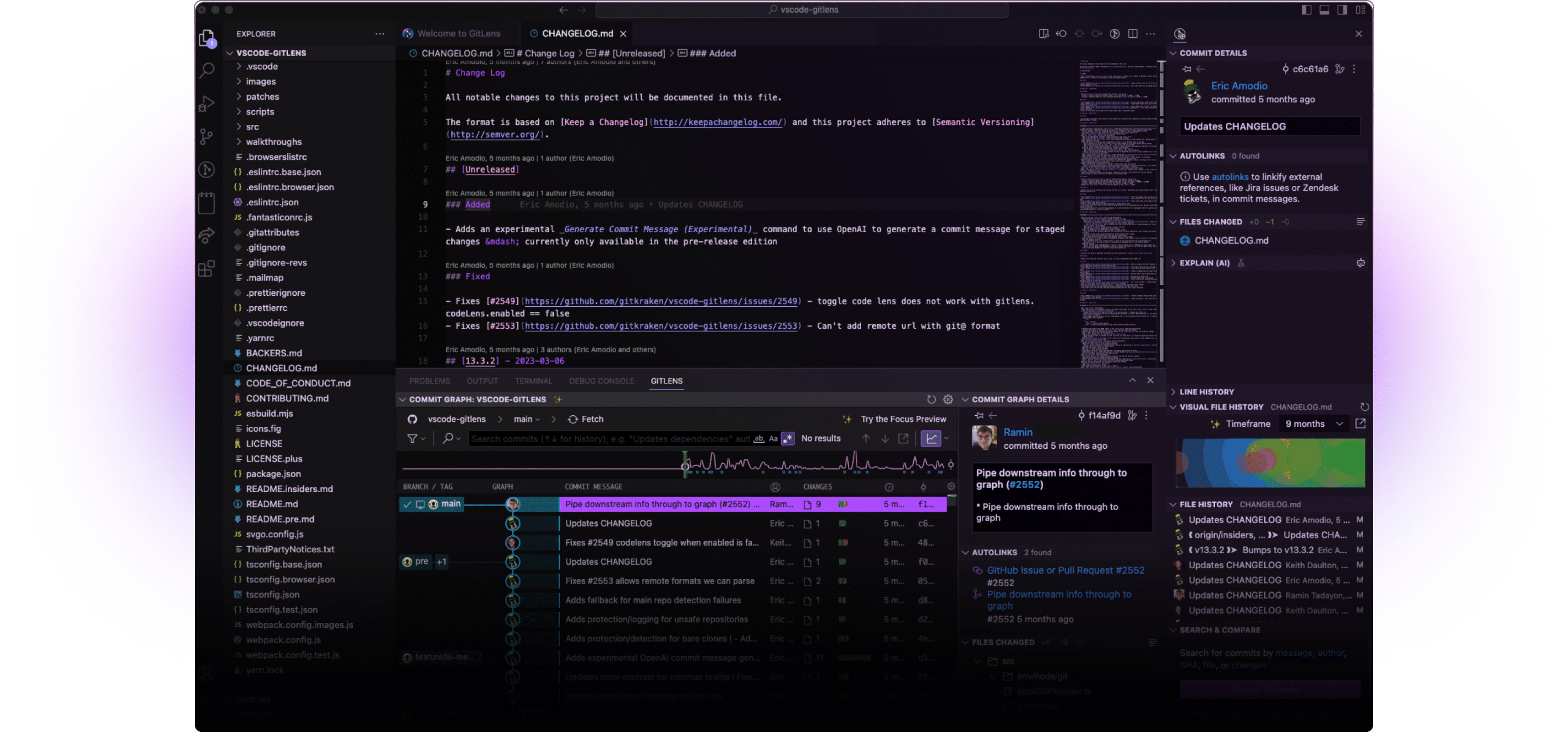This screenshot has height=733, width=1568.
Task: Toggle Match Whole Word in commit search
Action: click(758, 439)
